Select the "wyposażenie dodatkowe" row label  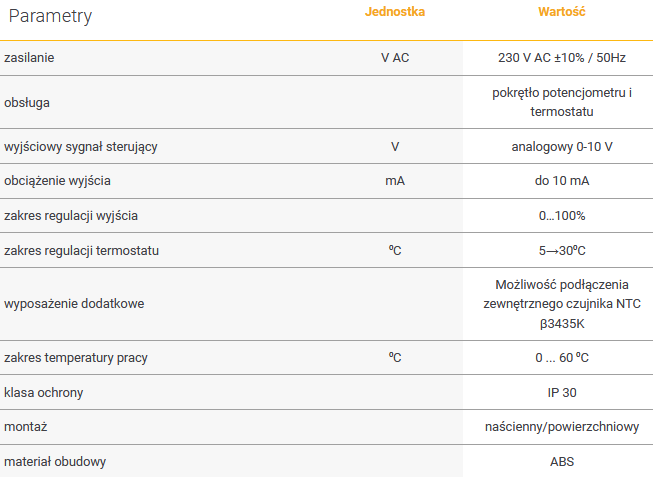[74, 304]
